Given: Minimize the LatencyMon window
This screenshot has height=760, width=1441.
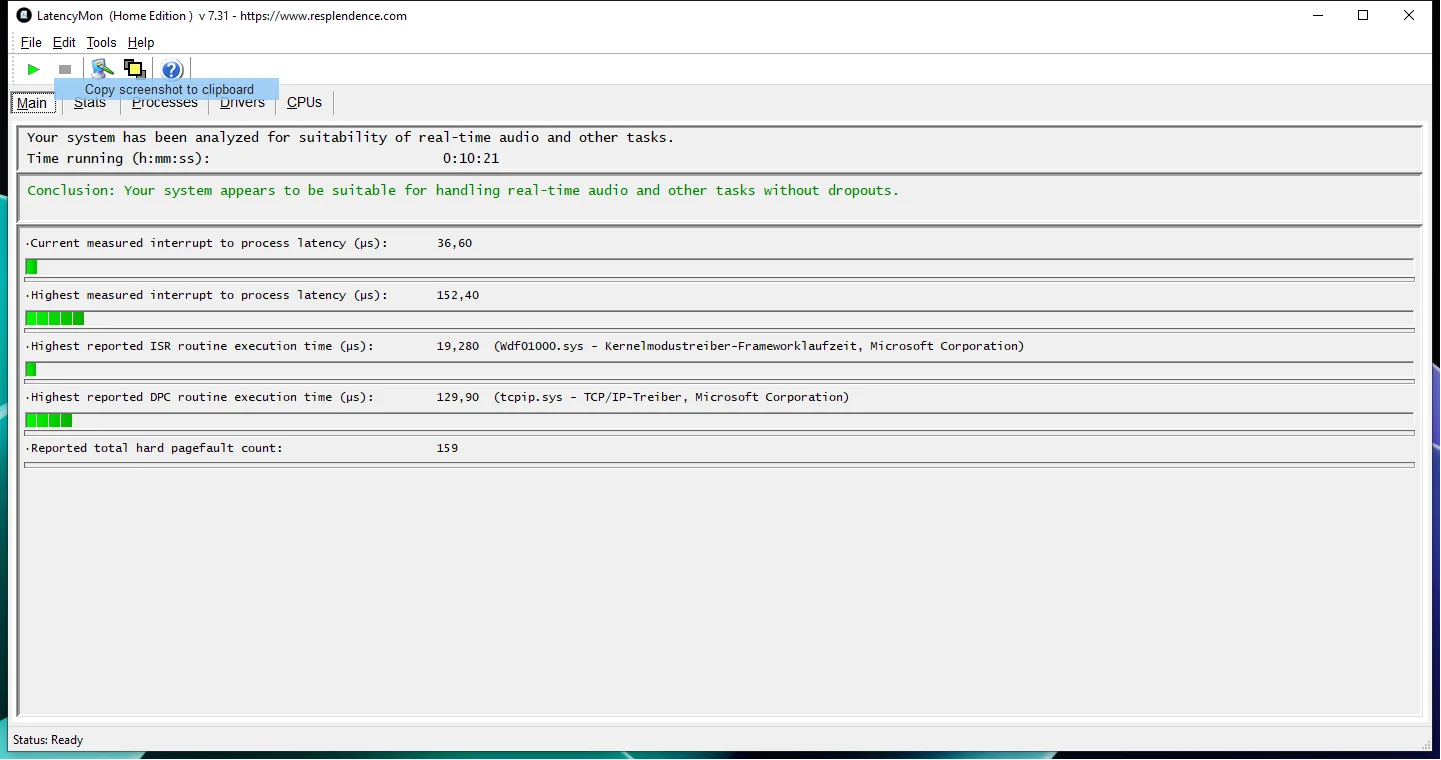Looking at the screenshot, I should click(1316, 15).
